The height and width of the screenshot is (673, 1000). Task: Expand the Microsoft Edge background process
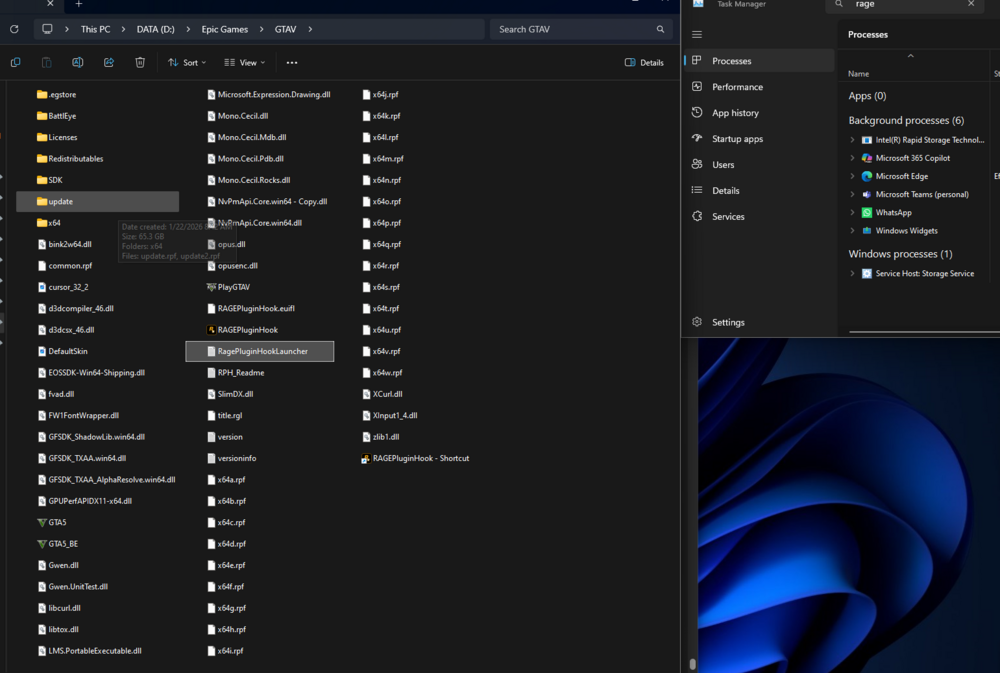[x=852, y=176]
